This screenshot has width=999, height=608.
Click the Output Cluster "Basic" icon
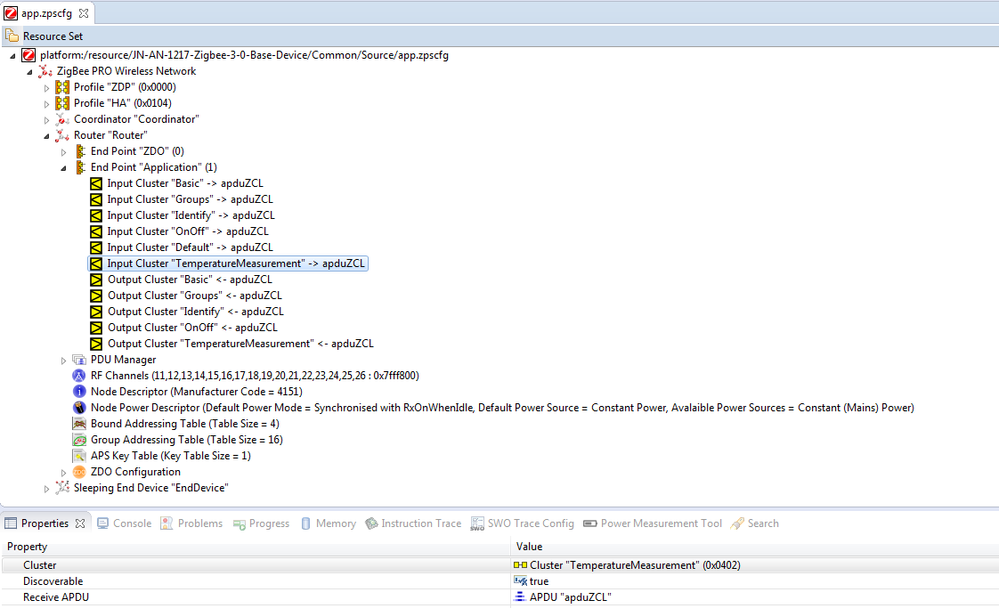tap(96, 280)
